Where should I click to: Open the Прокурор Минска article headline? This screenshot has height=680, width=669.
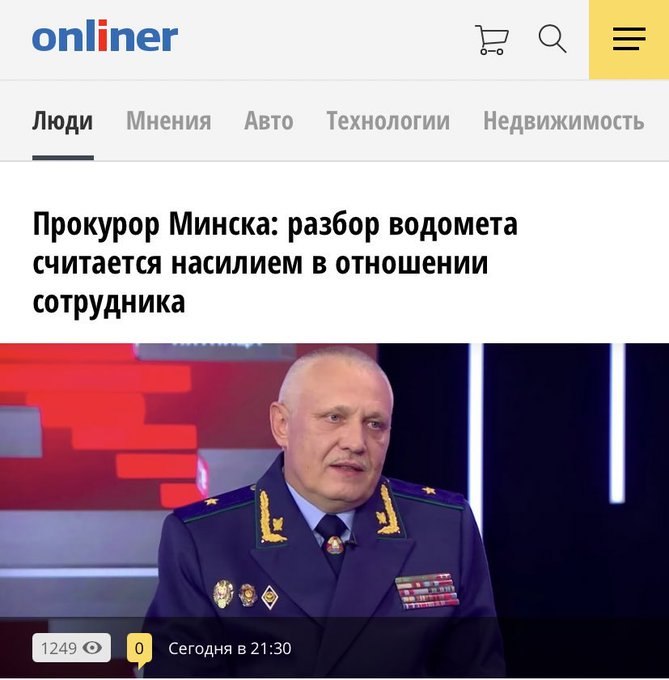[275, 263]
